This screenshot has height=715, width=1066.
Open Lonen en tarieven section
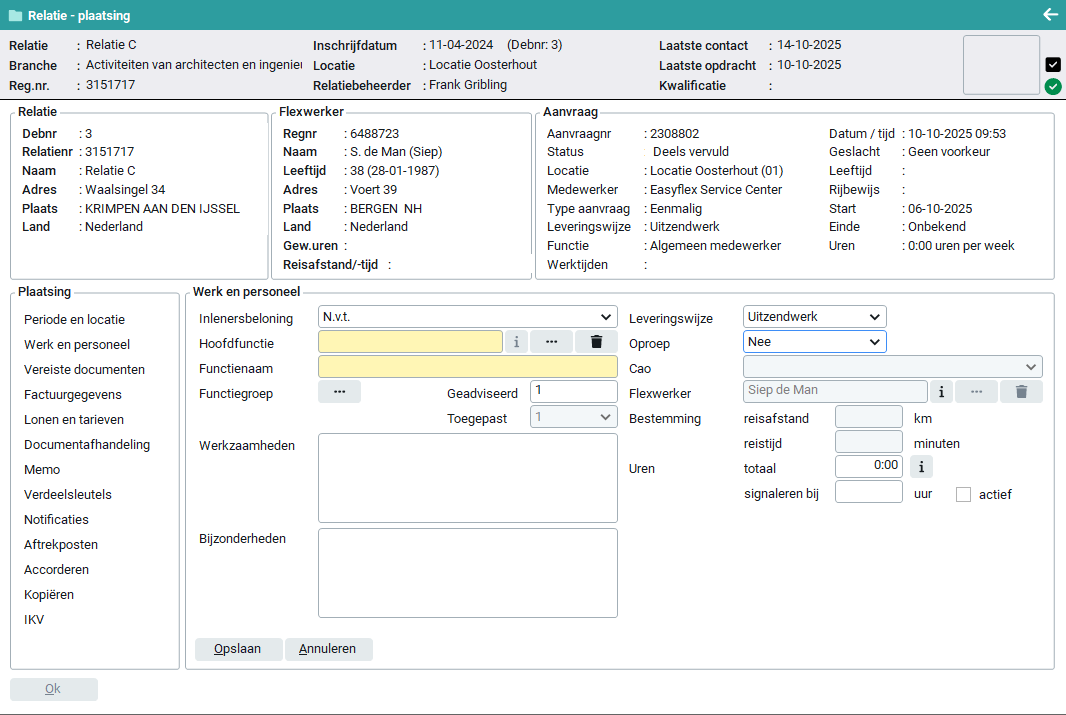pyautogui.click(x=74, y=420)
